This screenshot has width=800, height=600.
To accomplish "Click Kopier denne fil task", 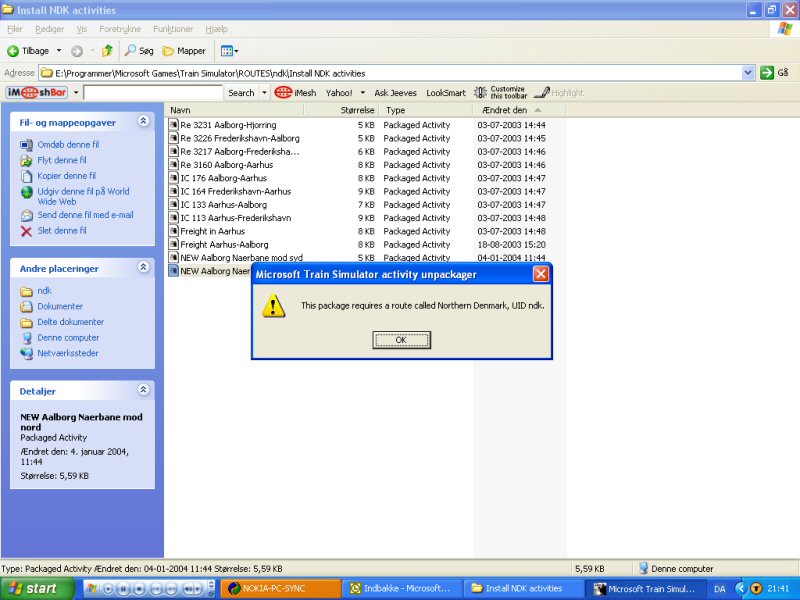I will (66, 176).
